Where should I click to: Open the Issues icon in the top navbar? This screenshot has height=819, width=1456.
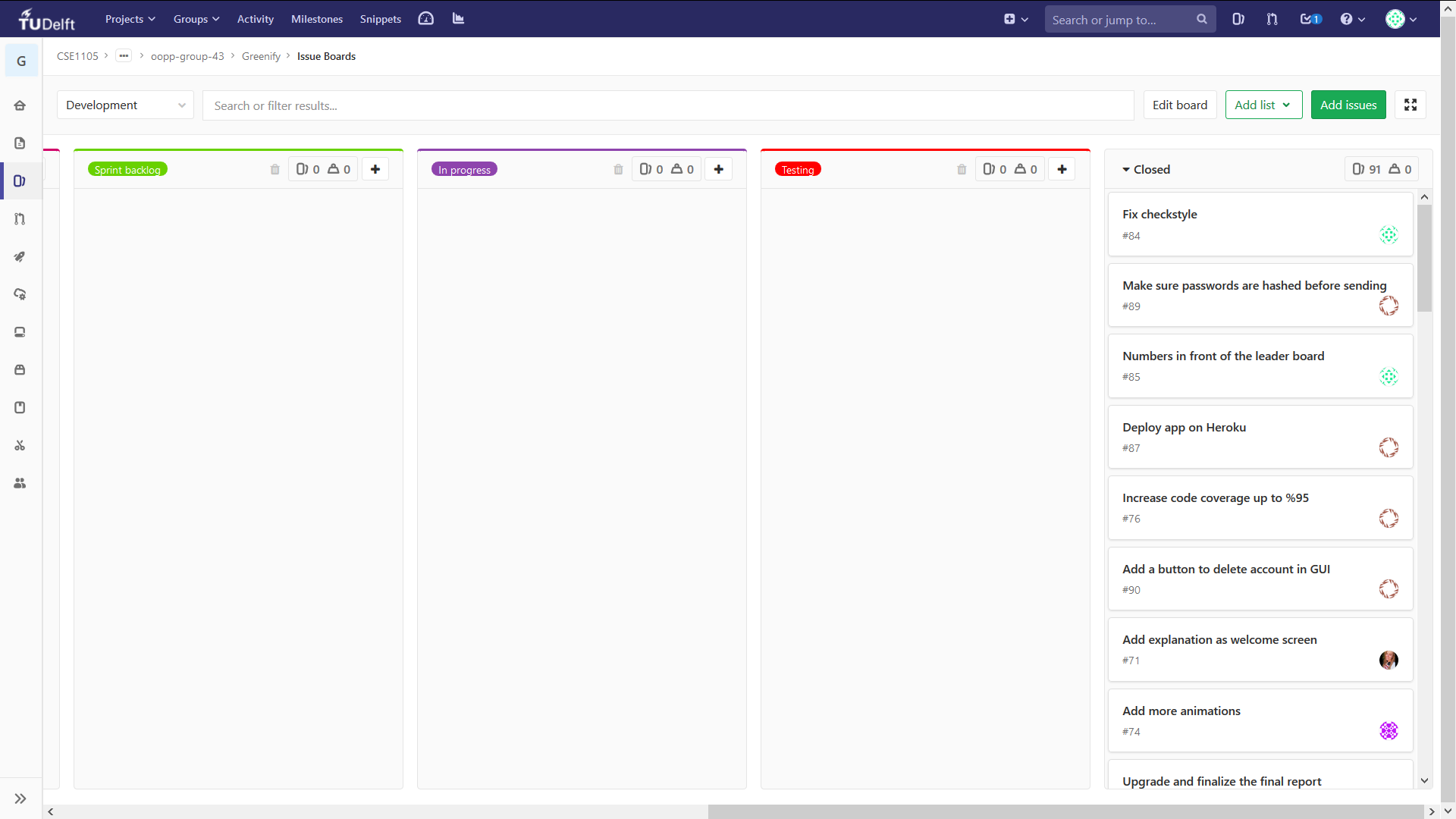(1238, 19)
